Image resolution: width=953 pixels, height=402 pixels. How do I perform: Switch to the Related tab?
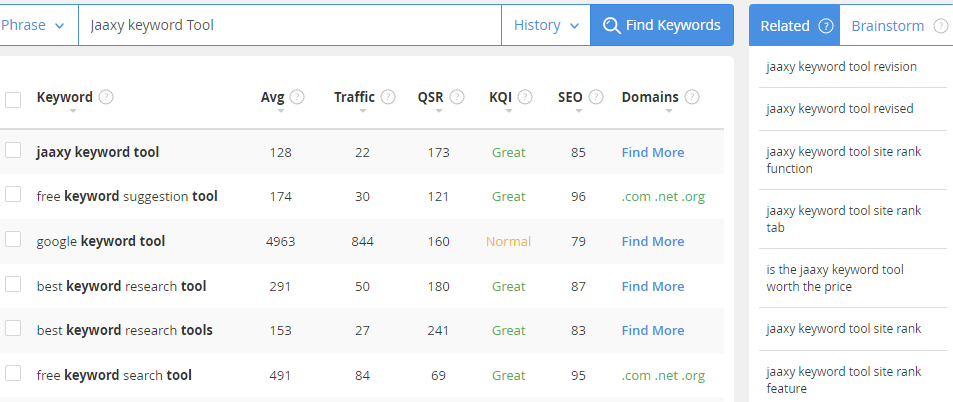[794, 26]
